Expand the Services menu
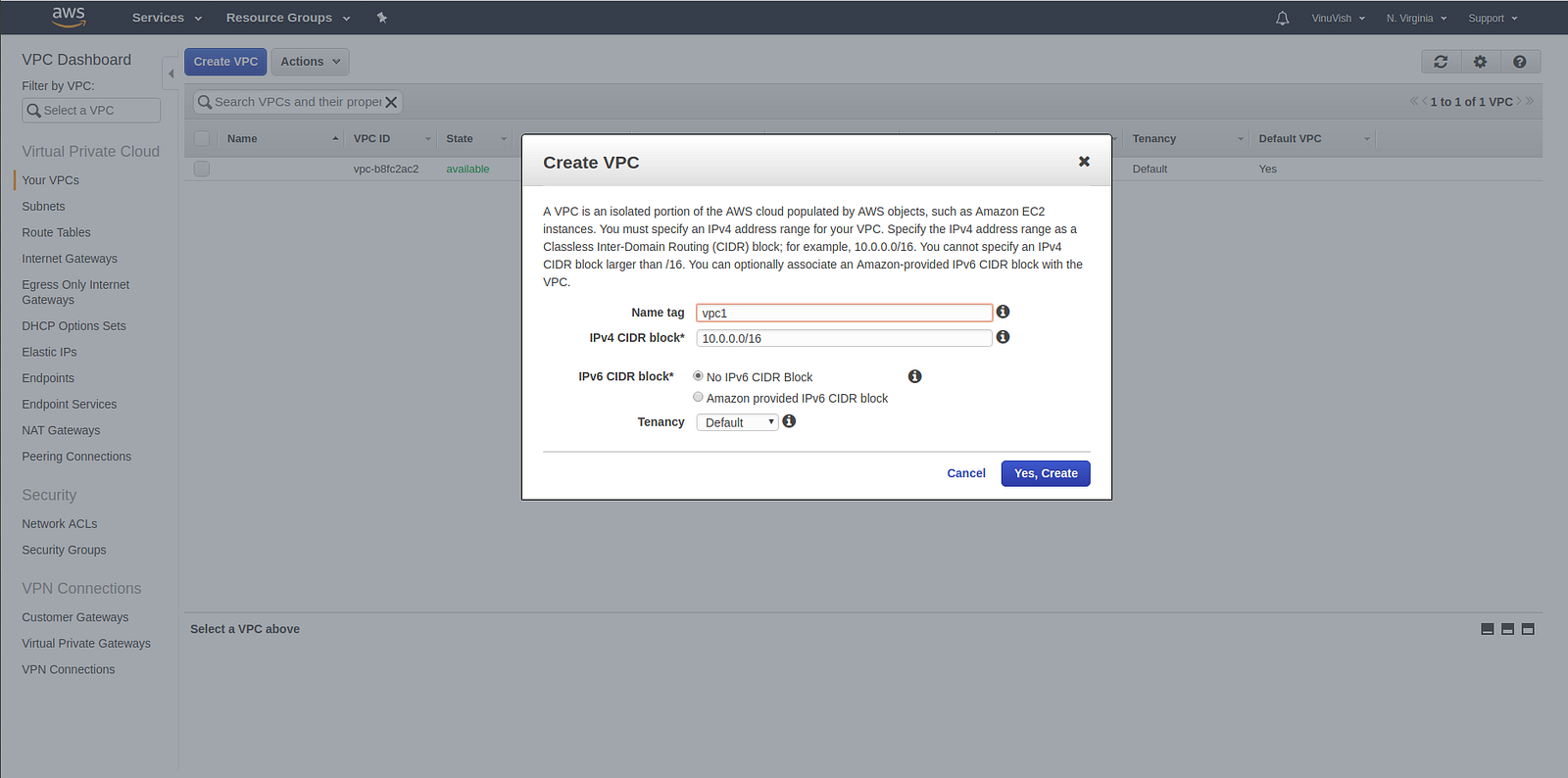 (167, 18)
